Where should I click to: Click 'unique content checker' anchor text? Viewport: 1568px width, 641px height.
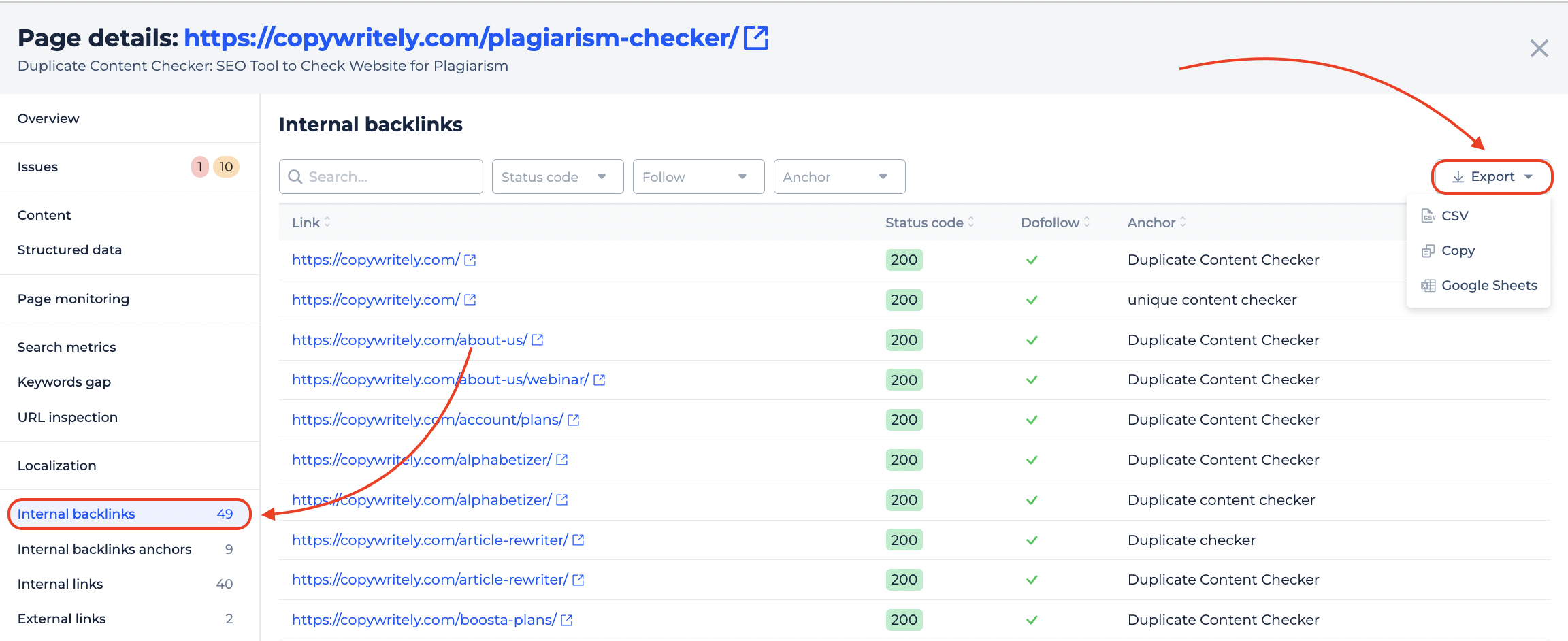click(1212, 300)
